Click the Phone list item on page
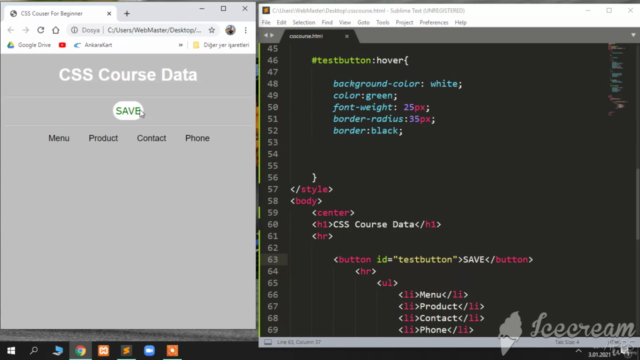The image size is (640, 360). (197, 138)
